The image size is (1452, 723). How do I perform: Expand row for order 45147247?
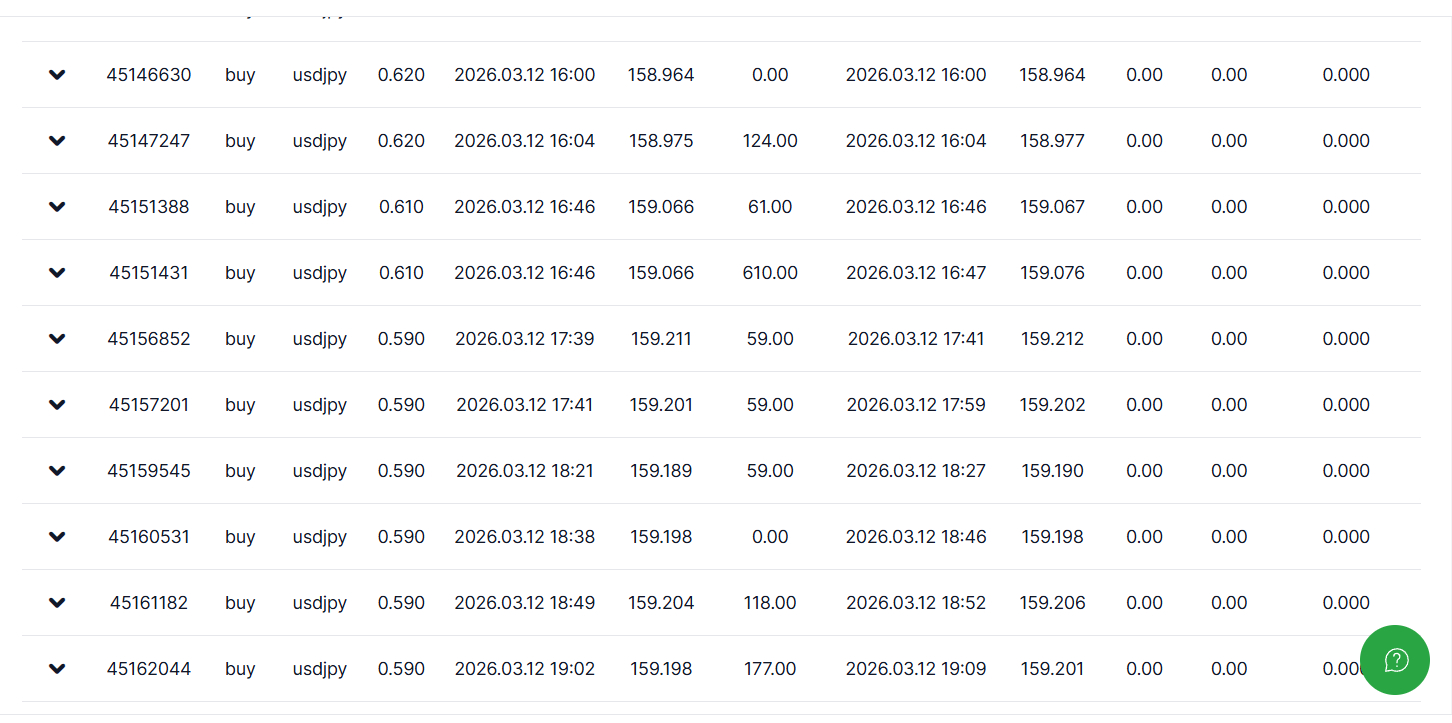pos(57,141)
